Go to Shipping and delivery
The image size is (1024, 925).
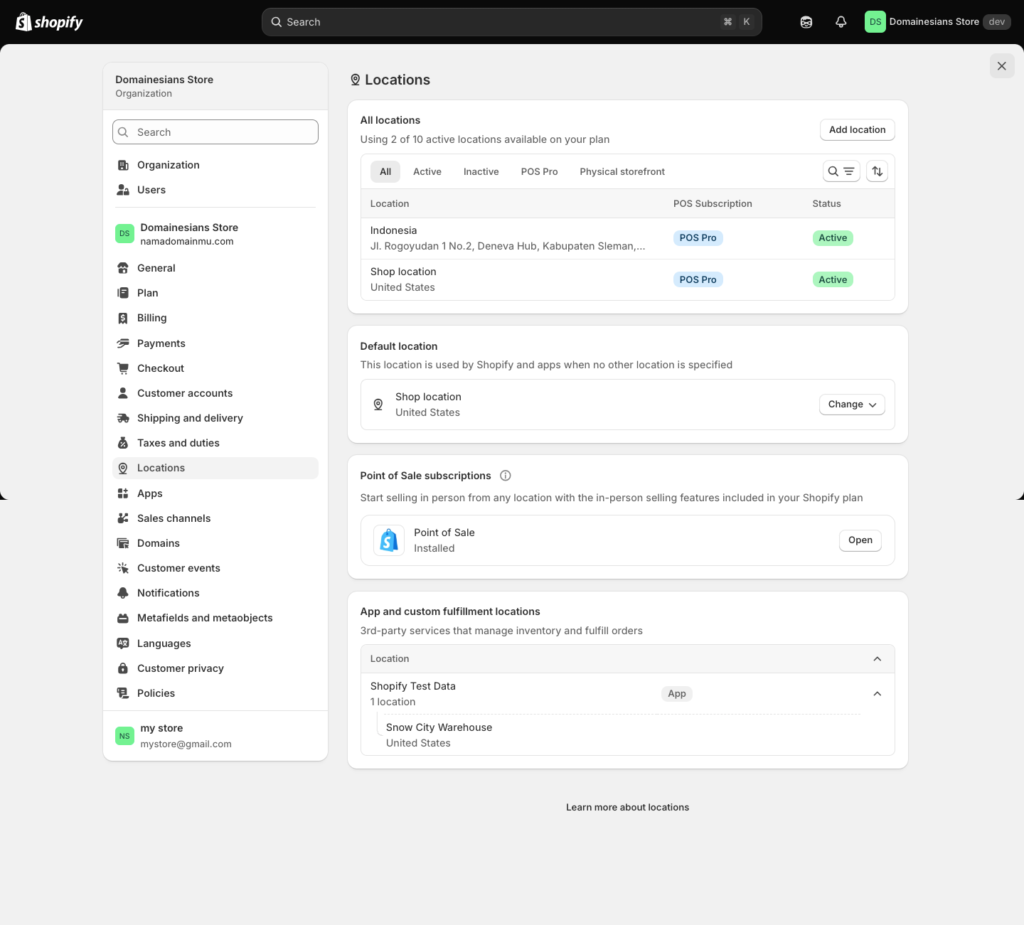click(215, 417)
